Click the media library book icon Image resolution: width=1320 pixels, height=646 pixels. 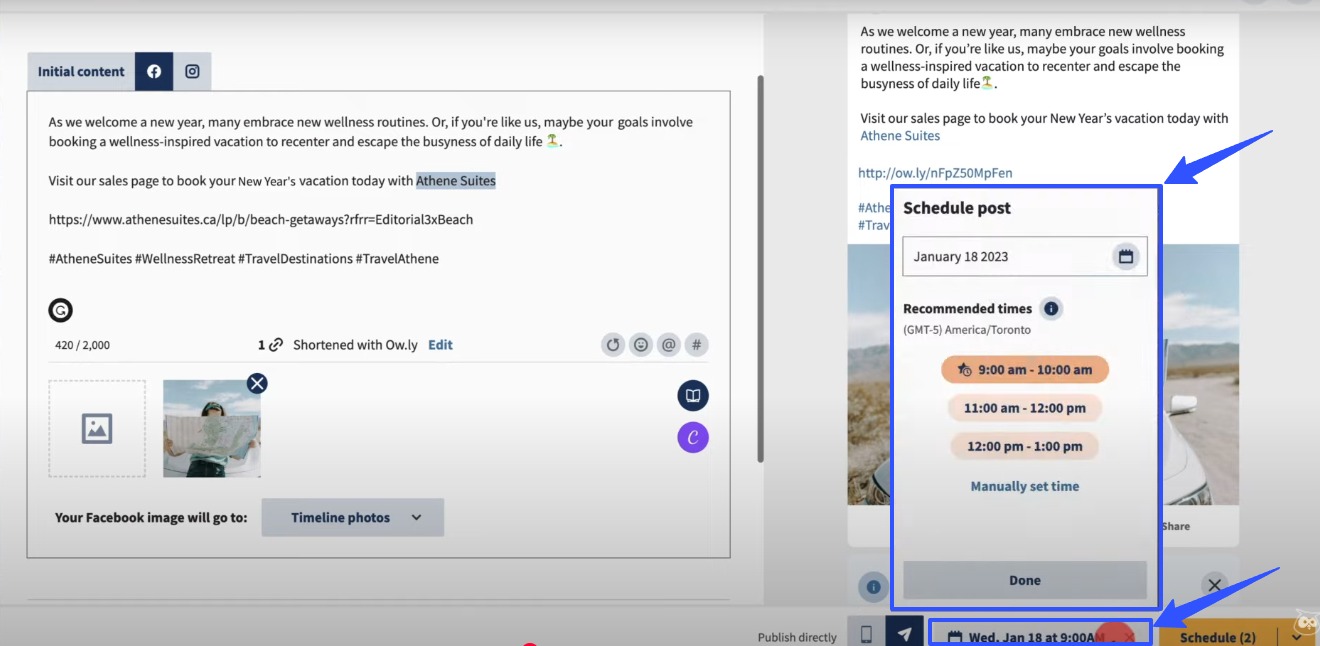(x=693, y=394)
